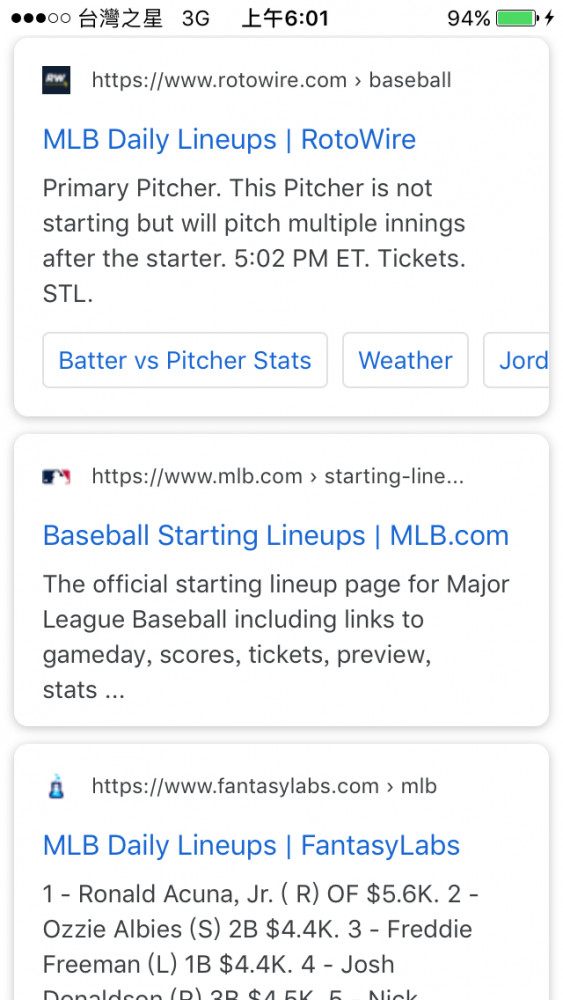Tap the fantasylabs.com › mlb URL
This screenshot has height=1000, width=563.
(265, 786)
